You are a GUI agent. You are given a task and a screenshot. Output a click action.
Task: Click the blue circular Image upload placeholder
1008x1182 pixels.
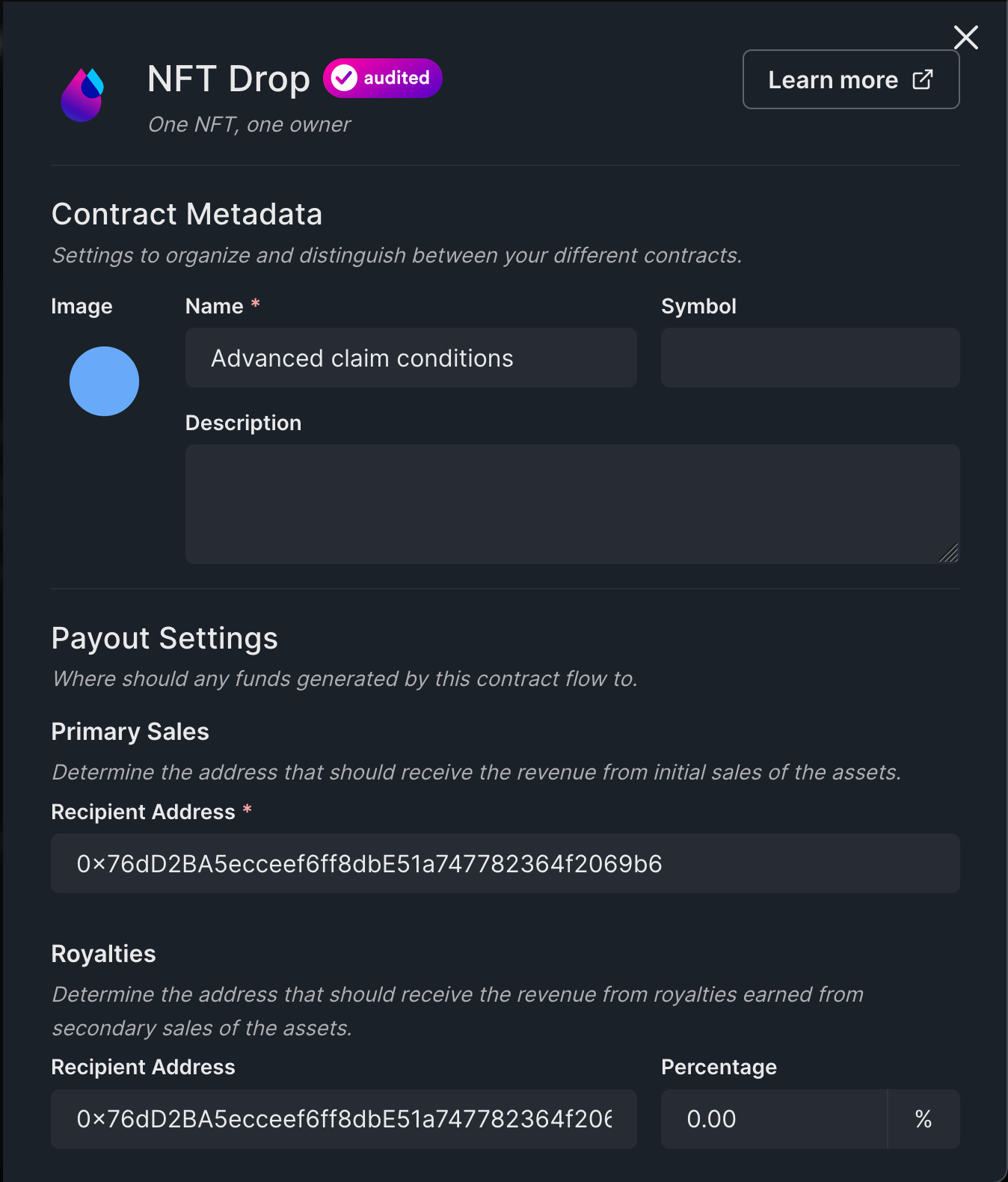(104, 381)
